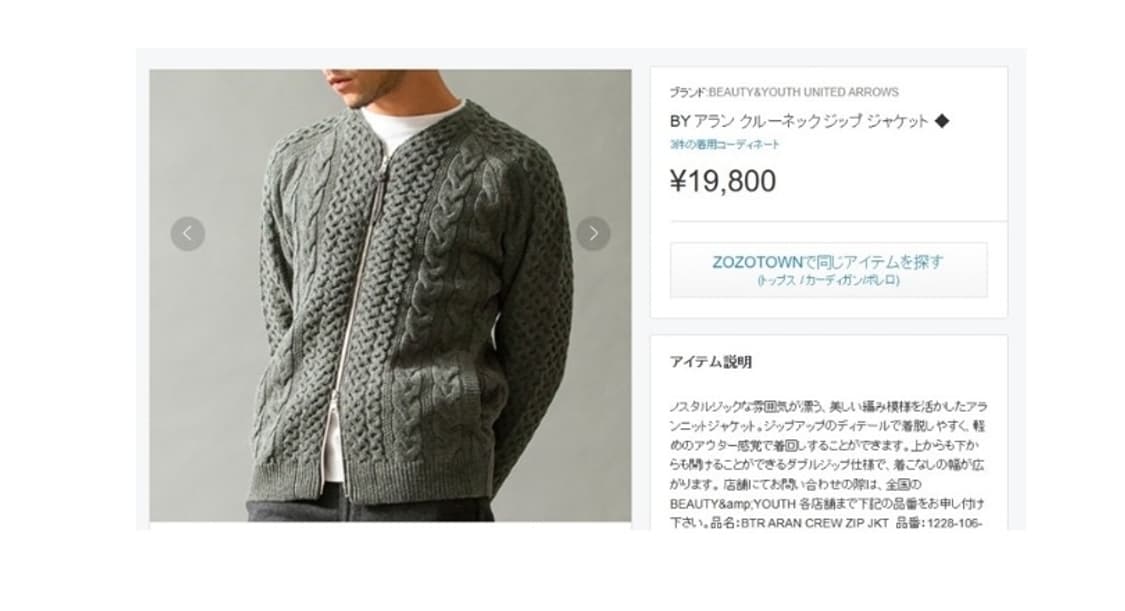This screenshot has width=1125, height=611.
Task: Show the previous product photo
Action: 188,234
